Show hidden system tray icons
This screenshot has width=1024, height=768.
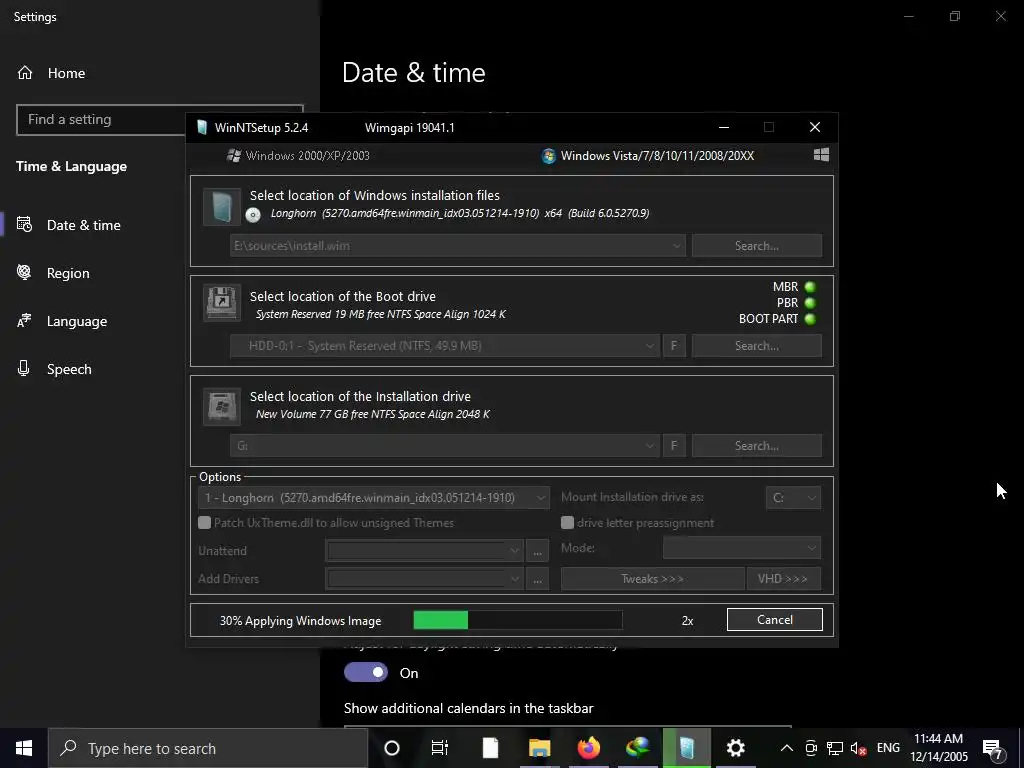click(x=787, y=748)
